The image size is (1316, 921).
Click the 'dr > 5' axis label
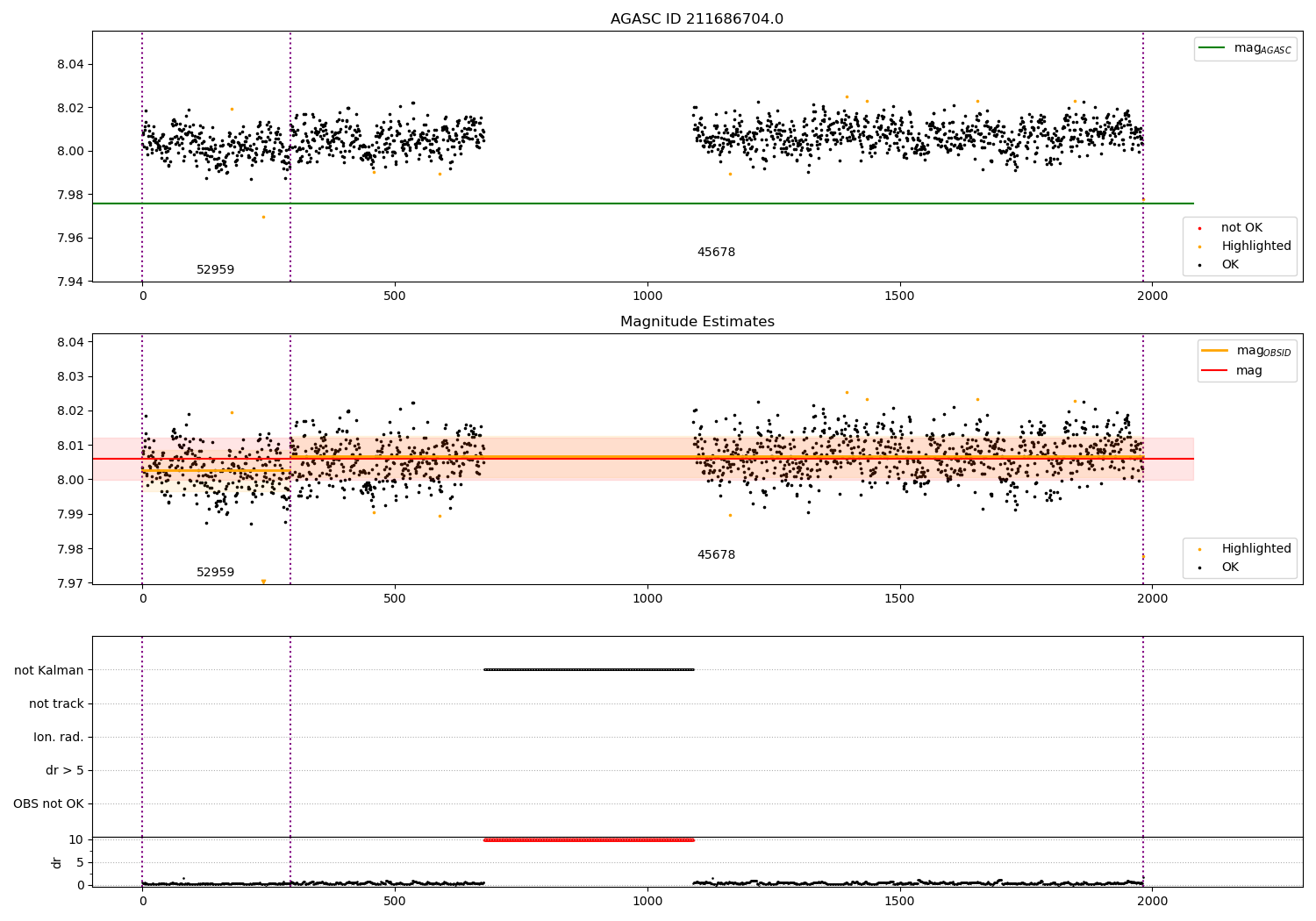pos(65,770)
